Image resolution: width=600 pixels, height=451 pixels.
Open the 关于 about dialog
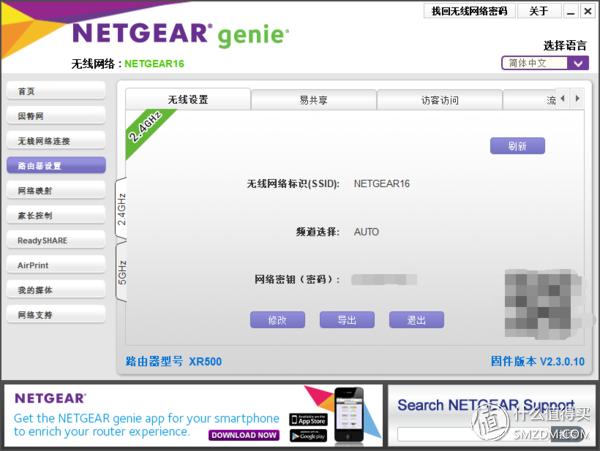(539, 11)
